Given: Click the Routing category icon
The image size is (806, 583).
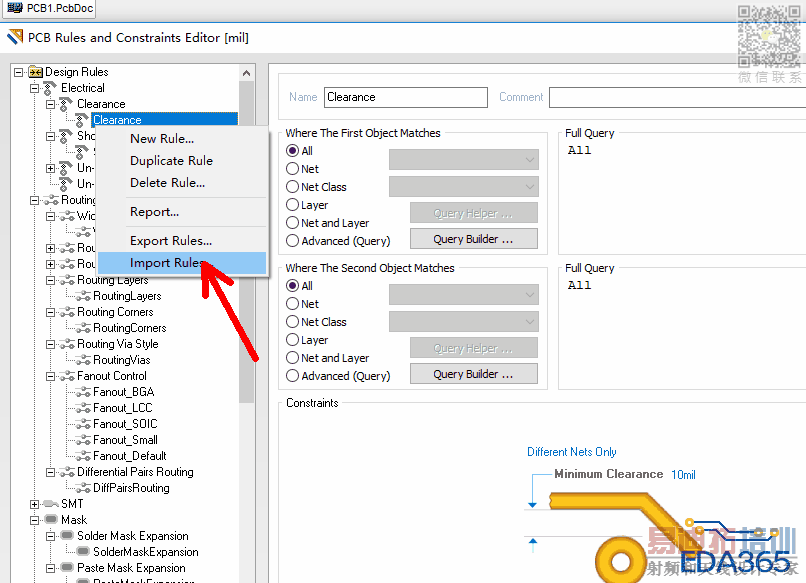Looking at the screenshot, I should pyautogui.click(x=51, y=200).
